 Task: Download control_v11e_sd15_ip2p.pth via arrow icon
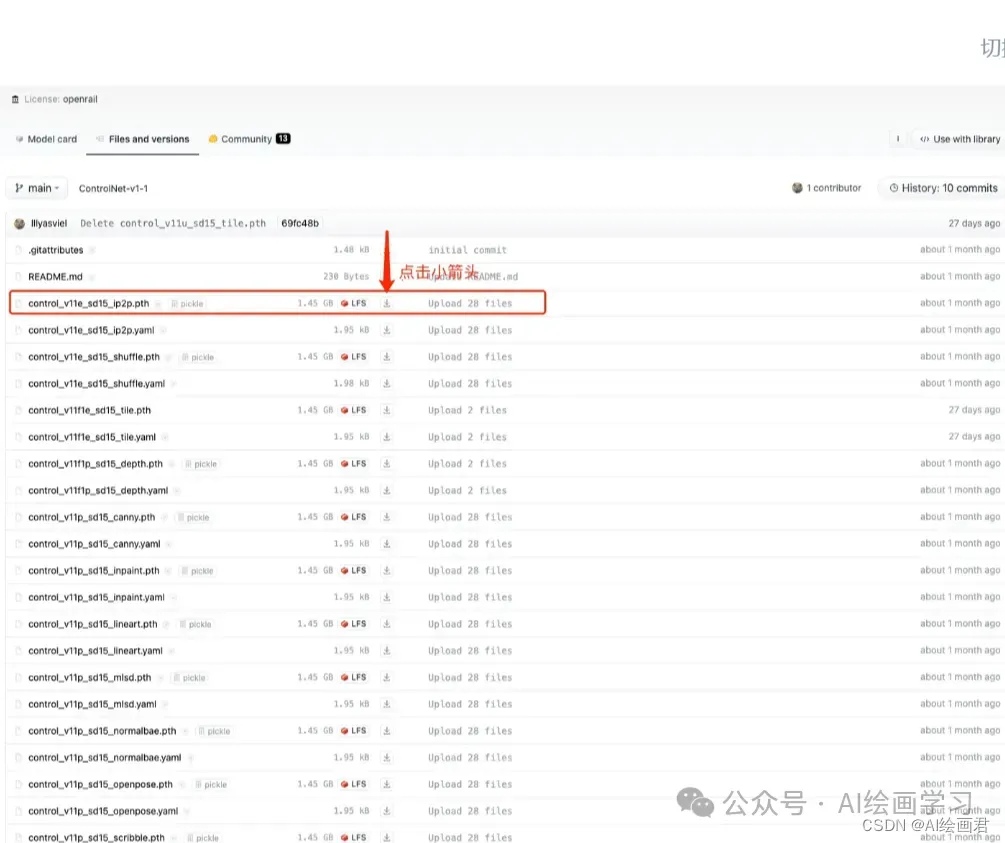386,303
